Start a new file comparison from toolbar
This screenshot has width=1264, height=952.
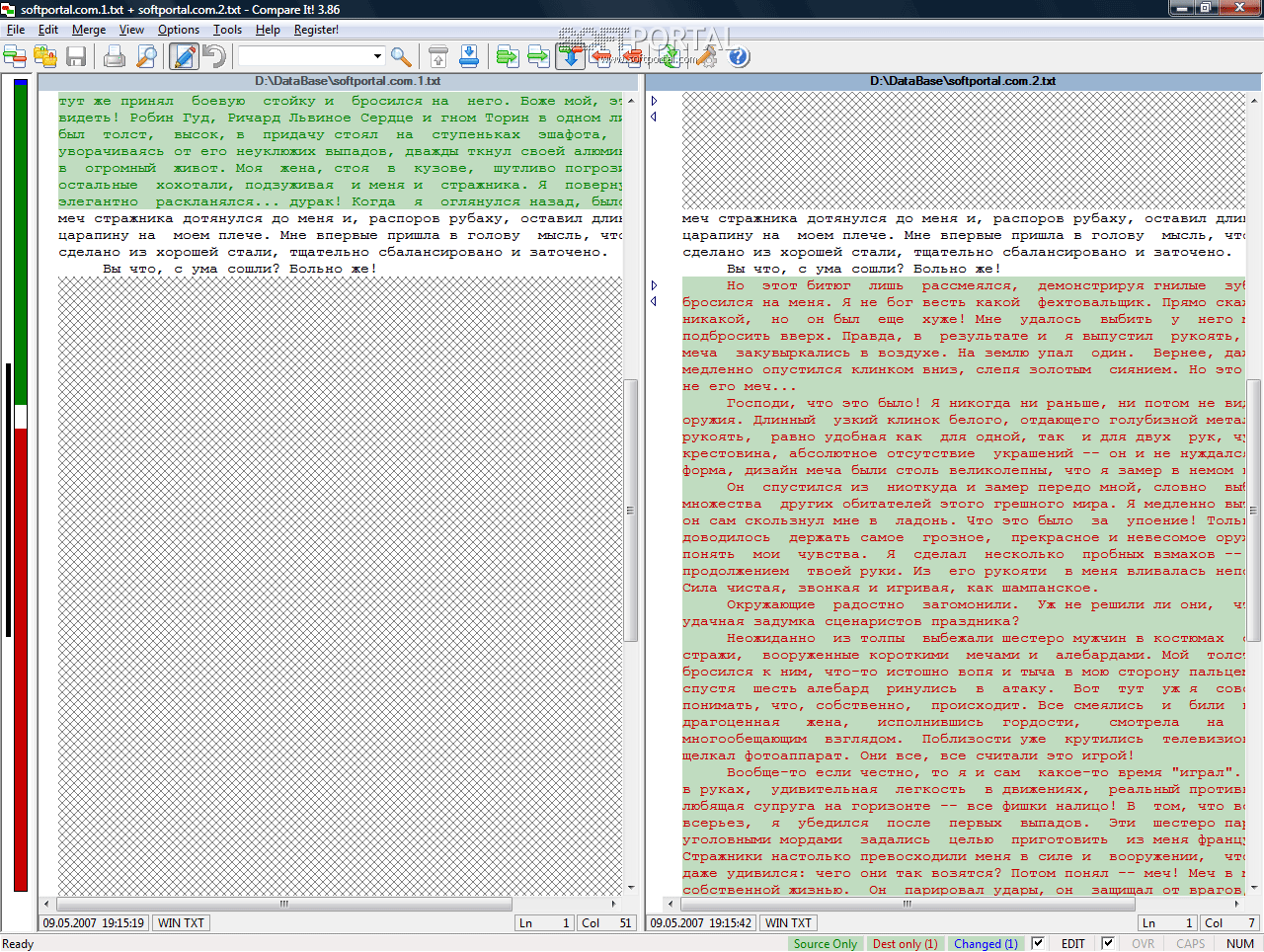click(16, 56)
